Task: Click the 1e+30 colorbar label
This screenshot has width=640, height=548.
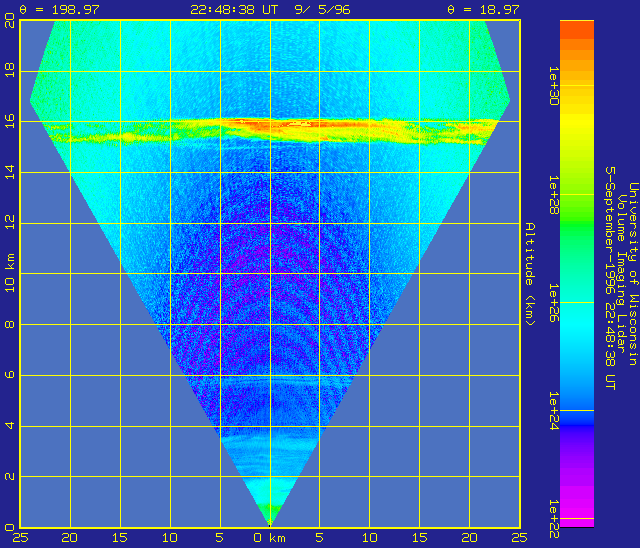Action: point(553,86)
